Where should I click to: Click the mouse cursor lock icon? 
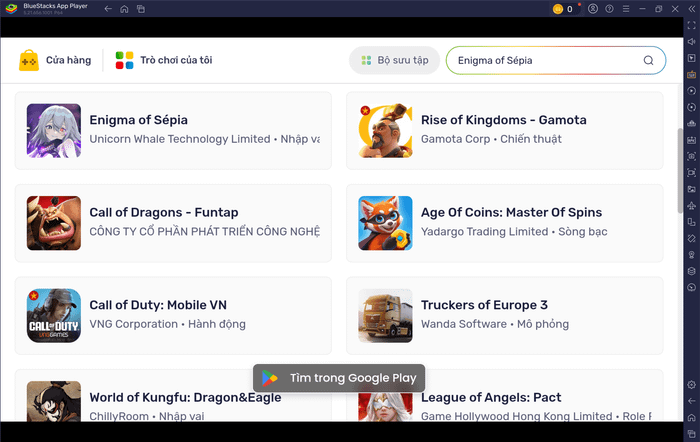pyautogui.click(x=692, y=58)
